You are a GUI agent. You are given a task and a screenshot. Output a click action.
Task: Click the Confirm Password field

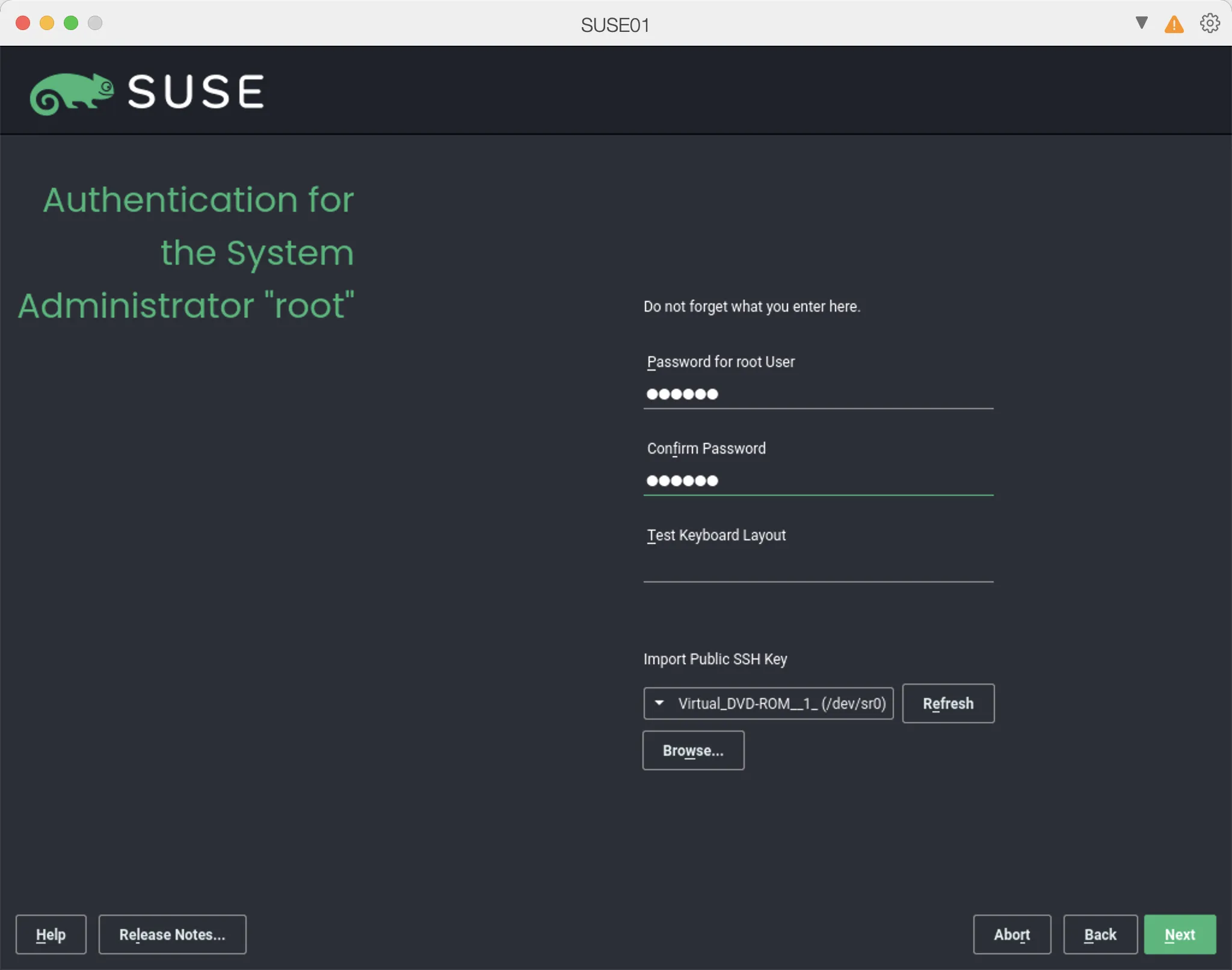pyautogui.click(x=818, y=481)
